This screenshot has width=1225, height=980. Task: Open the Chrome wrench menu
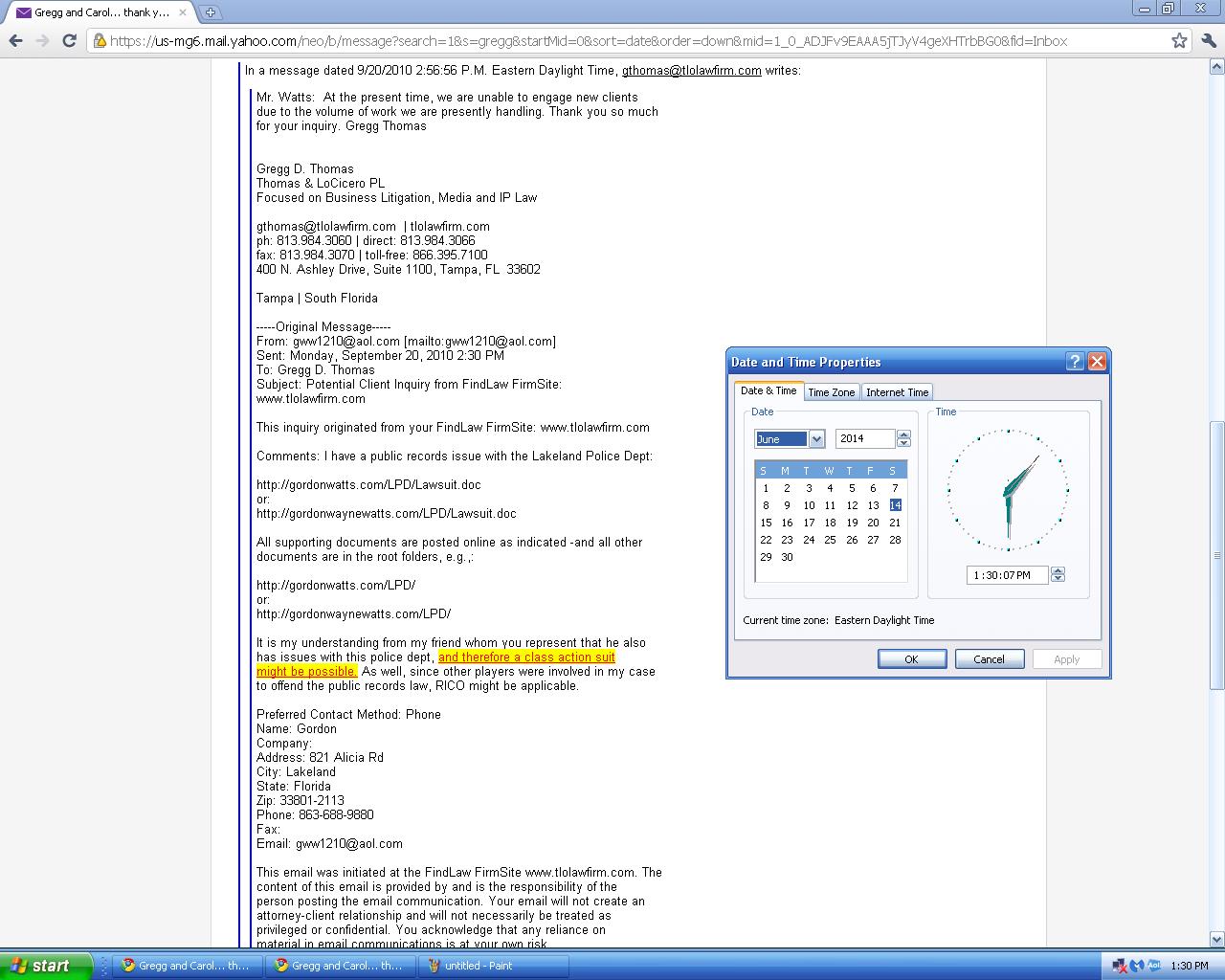(x=1209, y=40)
